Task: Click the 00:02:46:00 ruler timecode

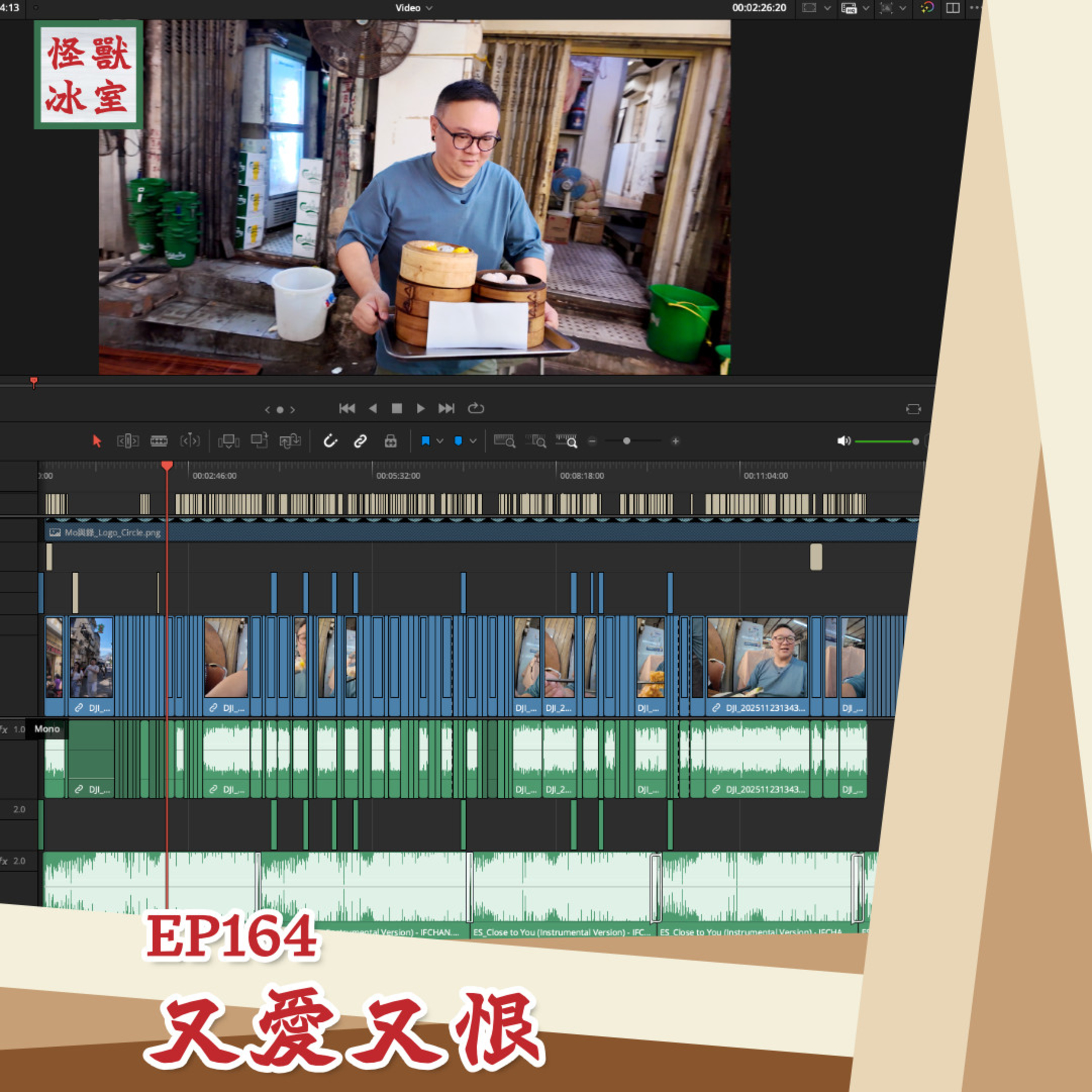Action: [215, 476]
